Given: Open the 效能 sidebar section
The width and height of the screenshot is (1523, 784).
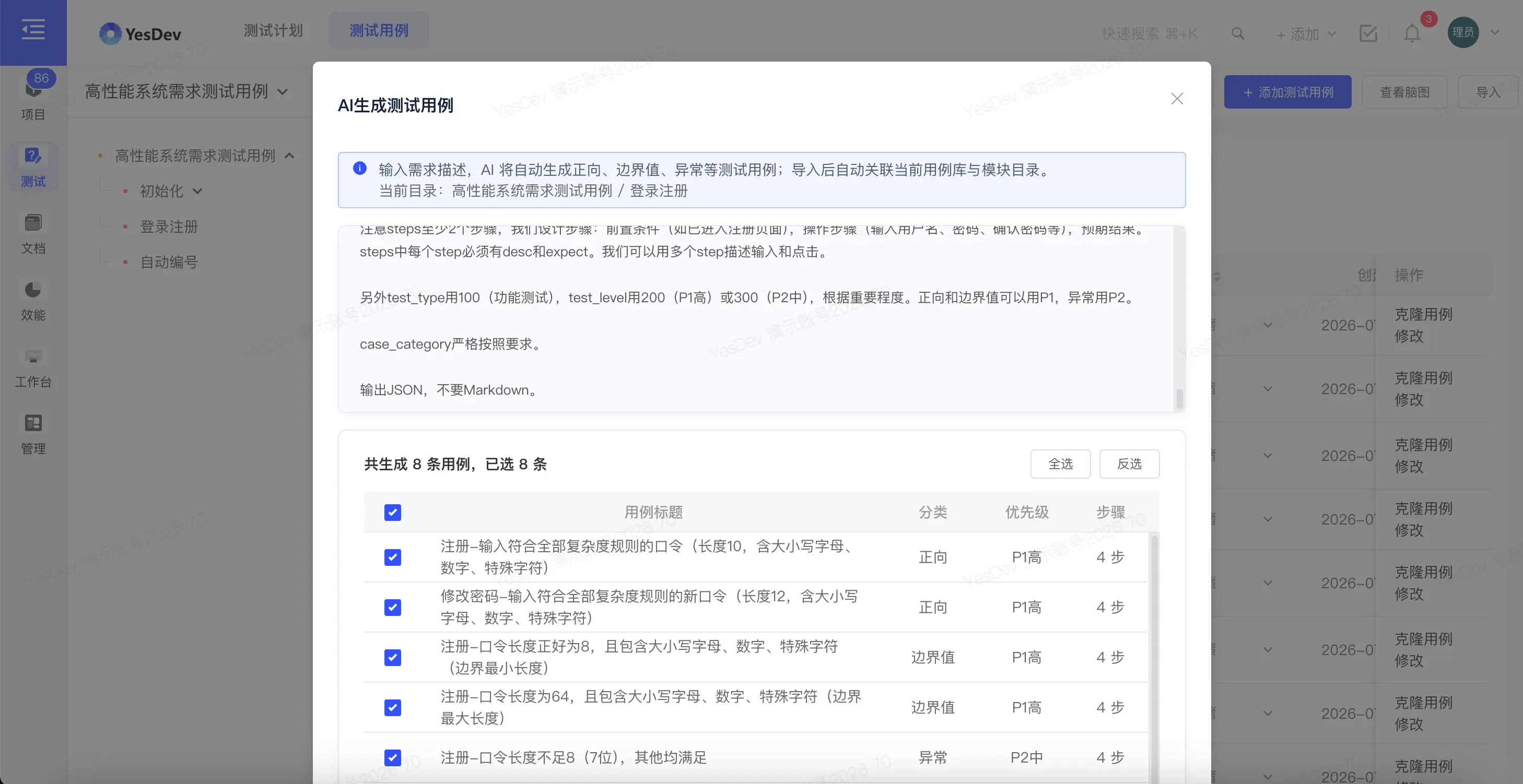Looking at the screenshot, I should (x=33, y=301).
